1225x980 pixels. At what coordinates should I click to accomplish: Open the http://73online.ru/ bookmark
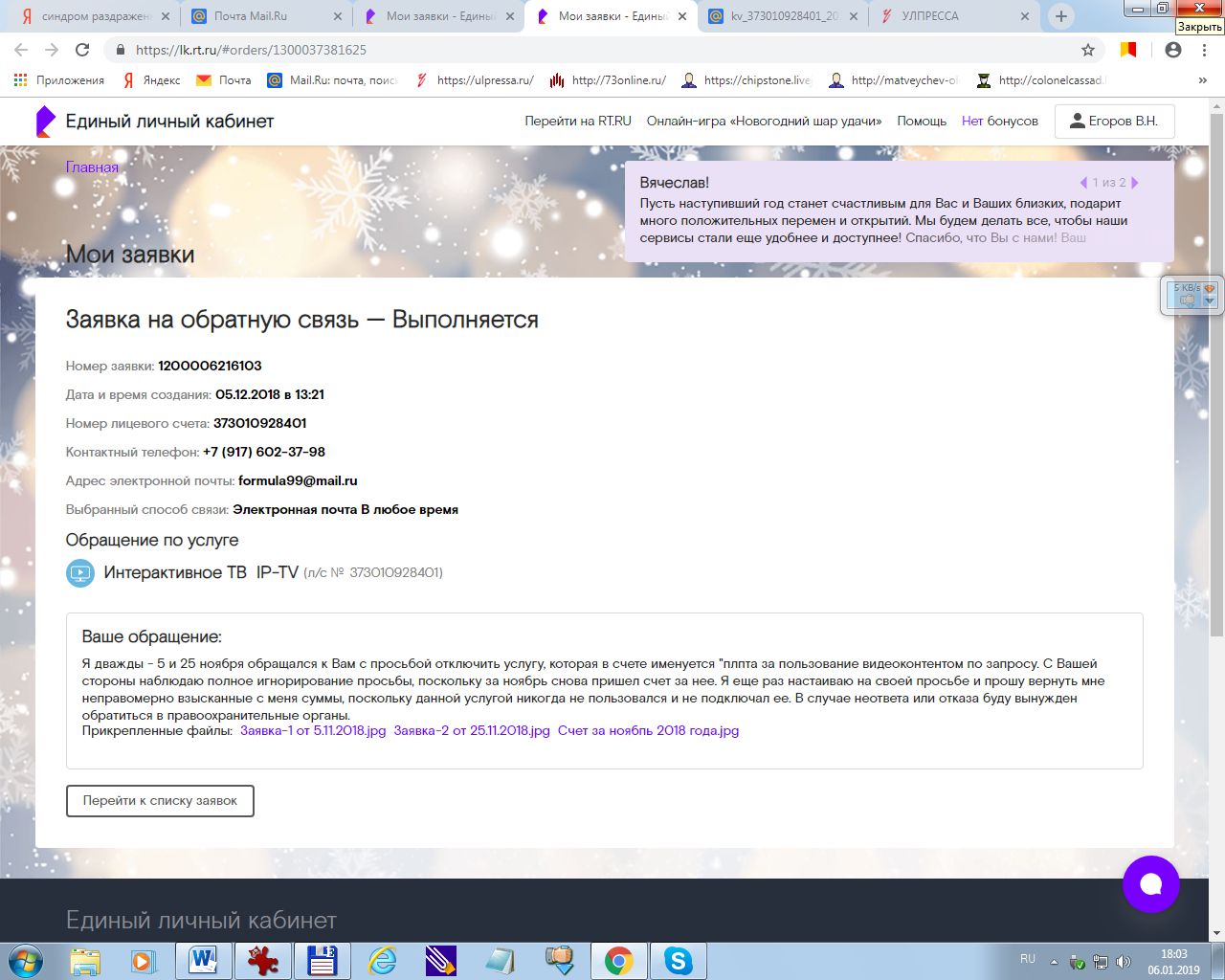click(608, 80)
